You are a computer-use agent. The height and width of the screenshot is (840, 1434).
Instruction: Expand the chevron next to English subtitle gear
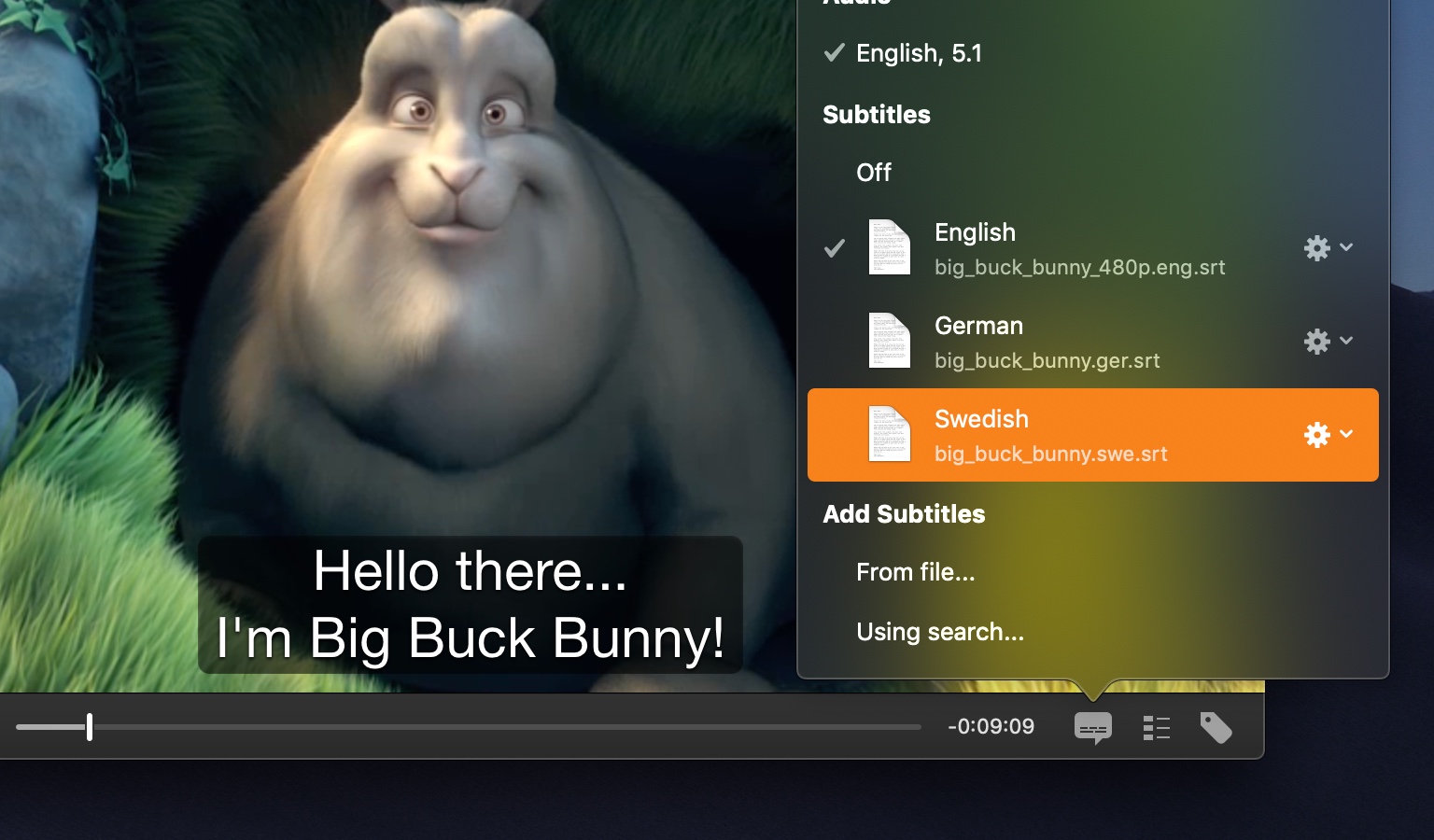[1346, 247]
